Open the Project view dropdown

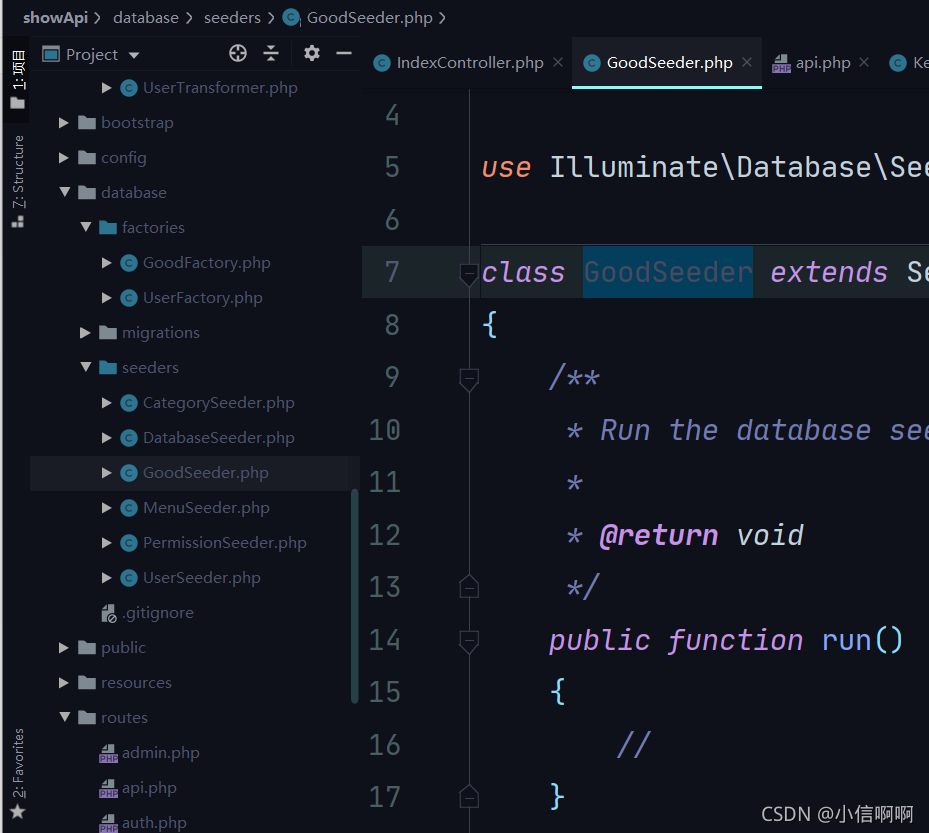click(x=134, y=55)
